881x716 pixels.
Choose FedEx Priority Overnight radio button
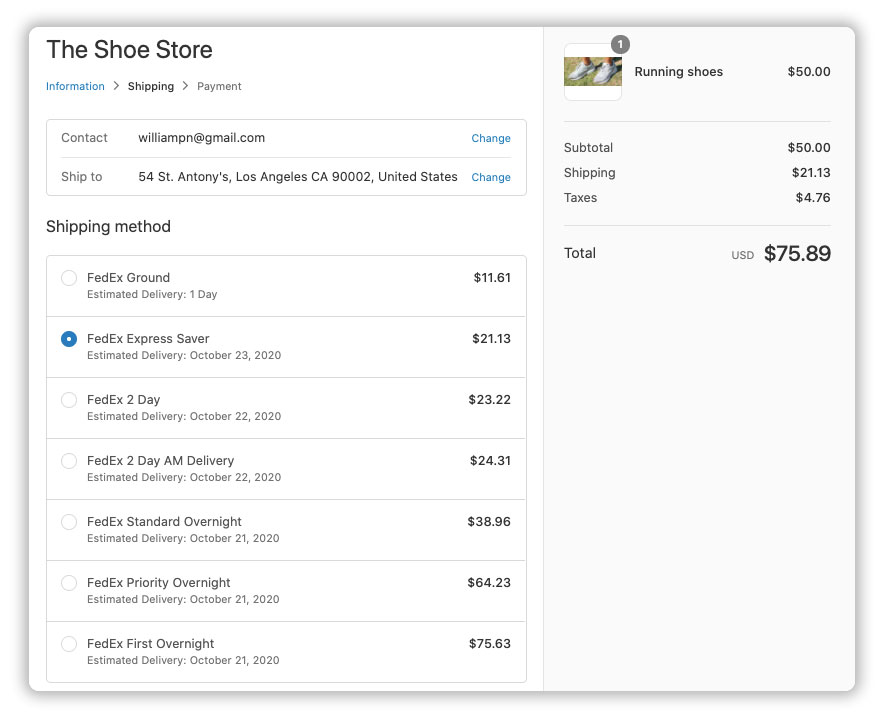point(69,583)
